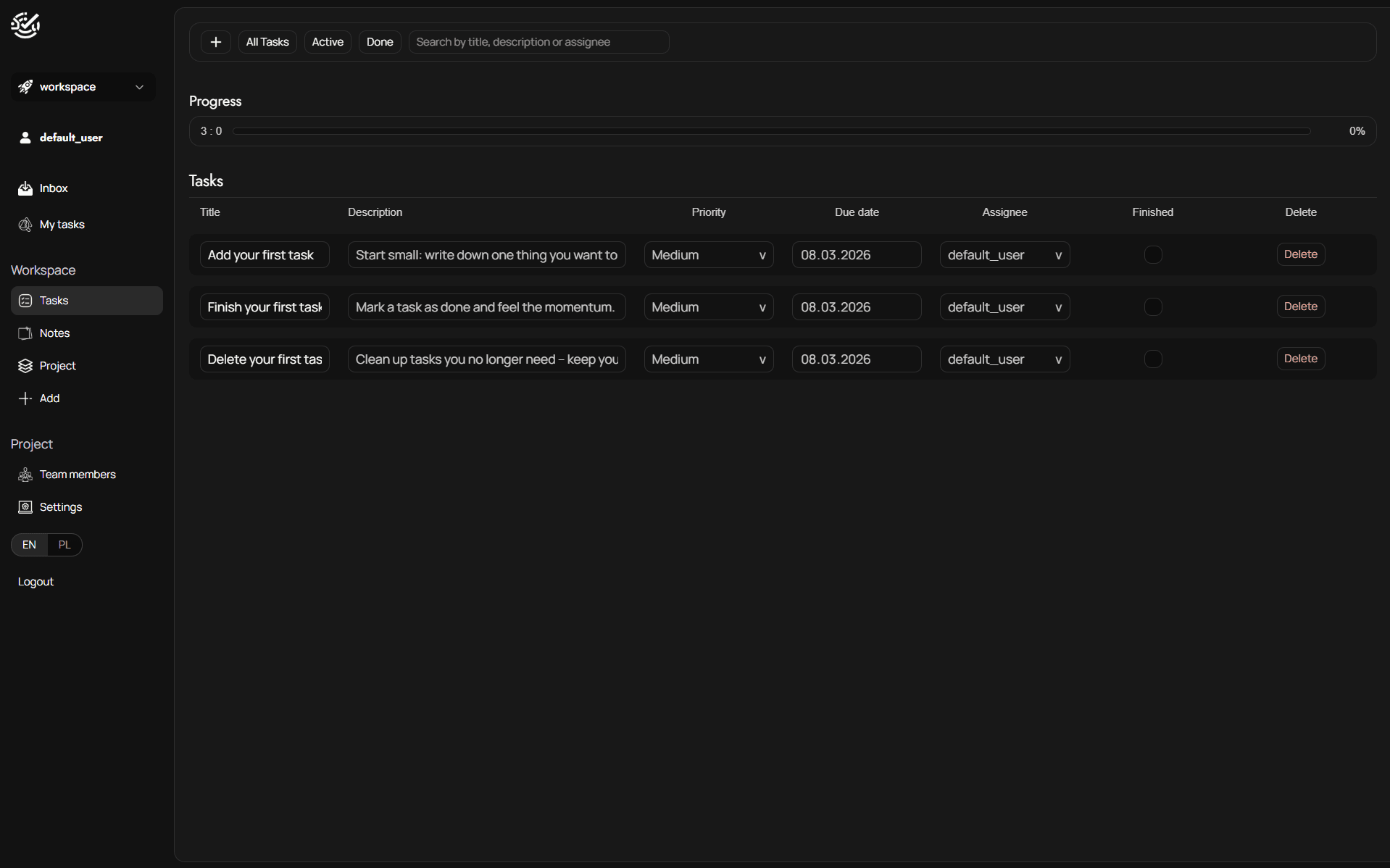Click the app logo icon

[x=25, y=25]
